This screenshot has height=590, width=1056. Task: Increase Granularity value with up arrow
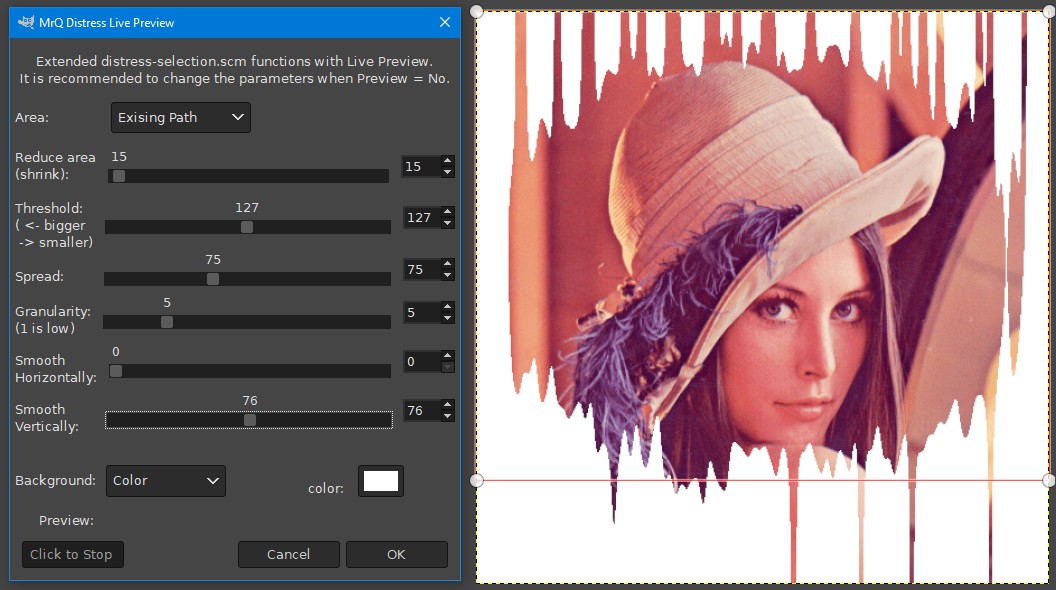(x=448, y=306)
